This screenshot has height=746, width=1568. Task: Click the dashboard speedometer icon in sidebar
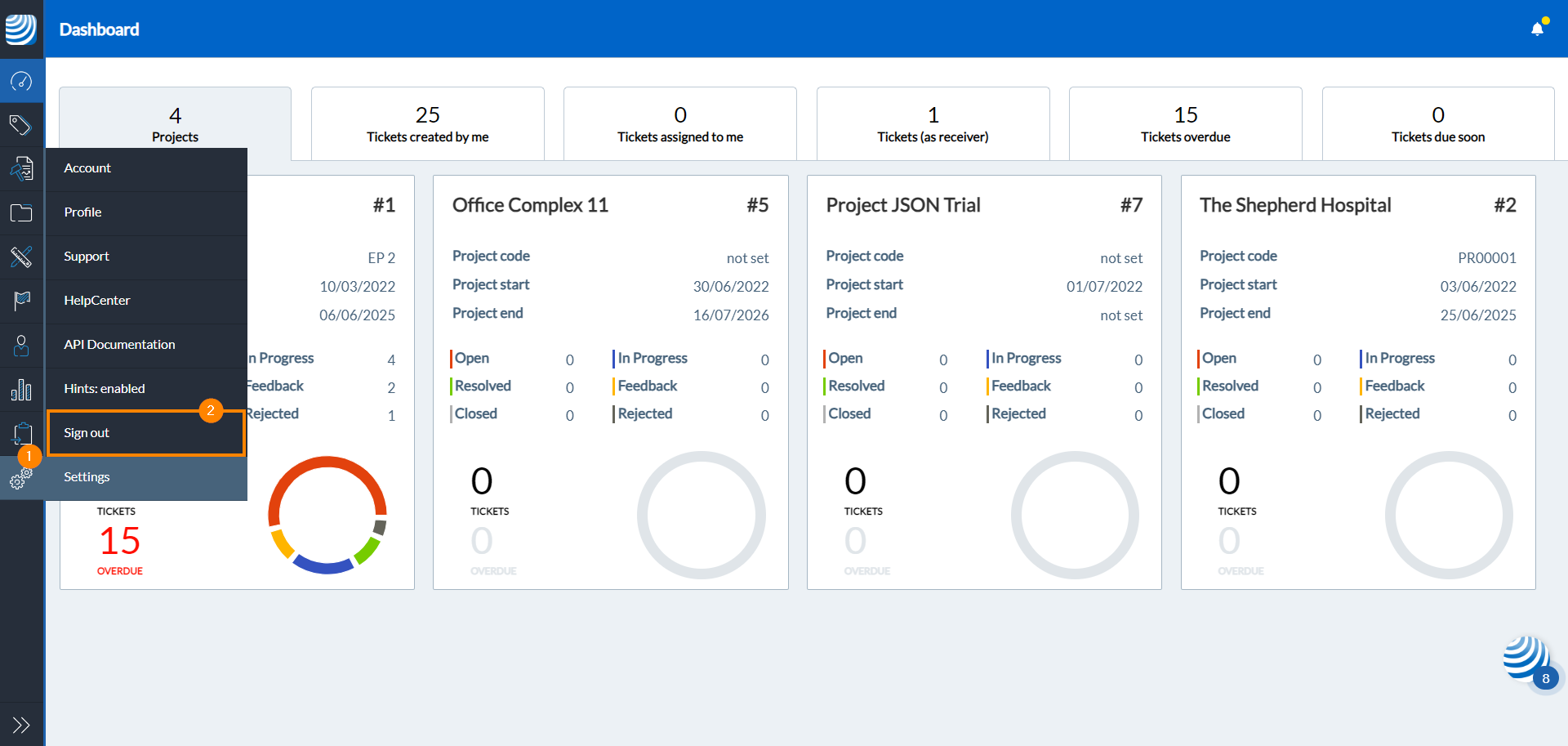pos(21,81)
